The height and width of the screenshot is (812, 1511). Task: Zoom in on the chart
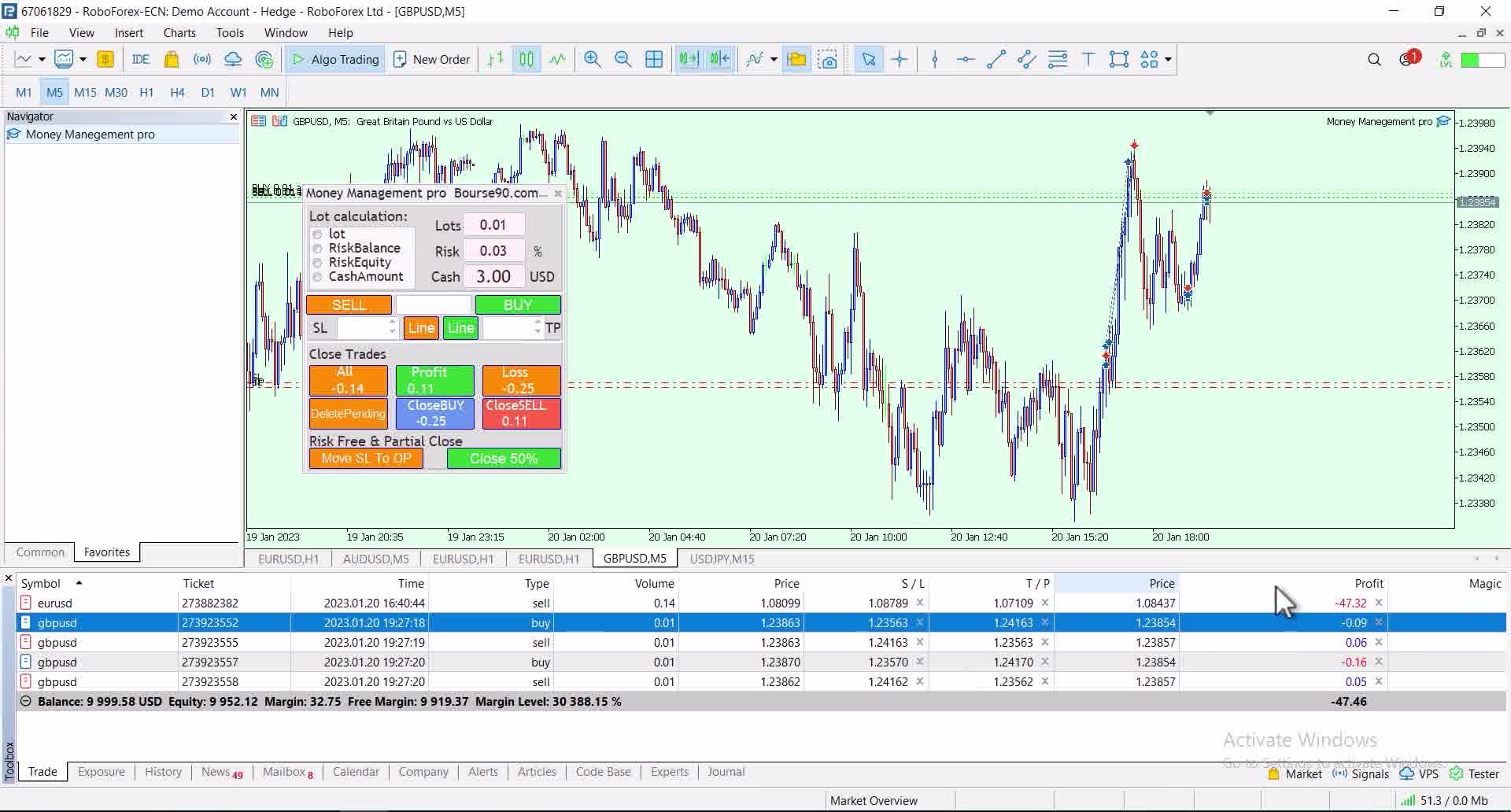(x=593, y=59)
